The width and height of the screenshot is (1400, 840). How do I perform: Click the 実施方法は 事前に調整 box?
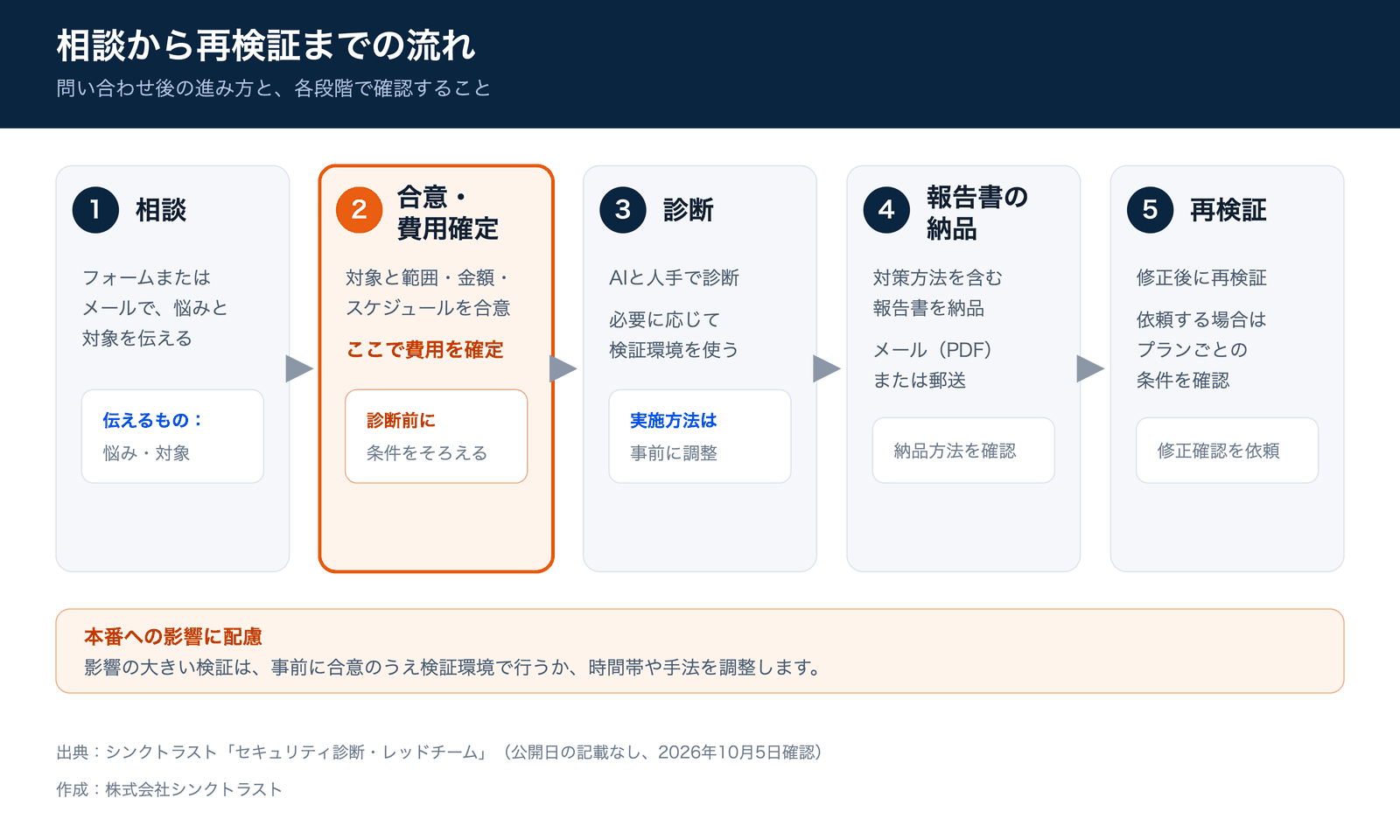click(700, 437)
